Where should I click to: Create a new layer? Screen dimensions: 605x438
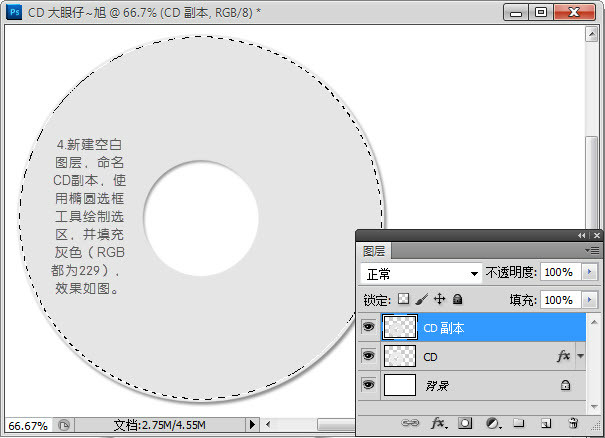pyautogui.click(x=546, y=424)
